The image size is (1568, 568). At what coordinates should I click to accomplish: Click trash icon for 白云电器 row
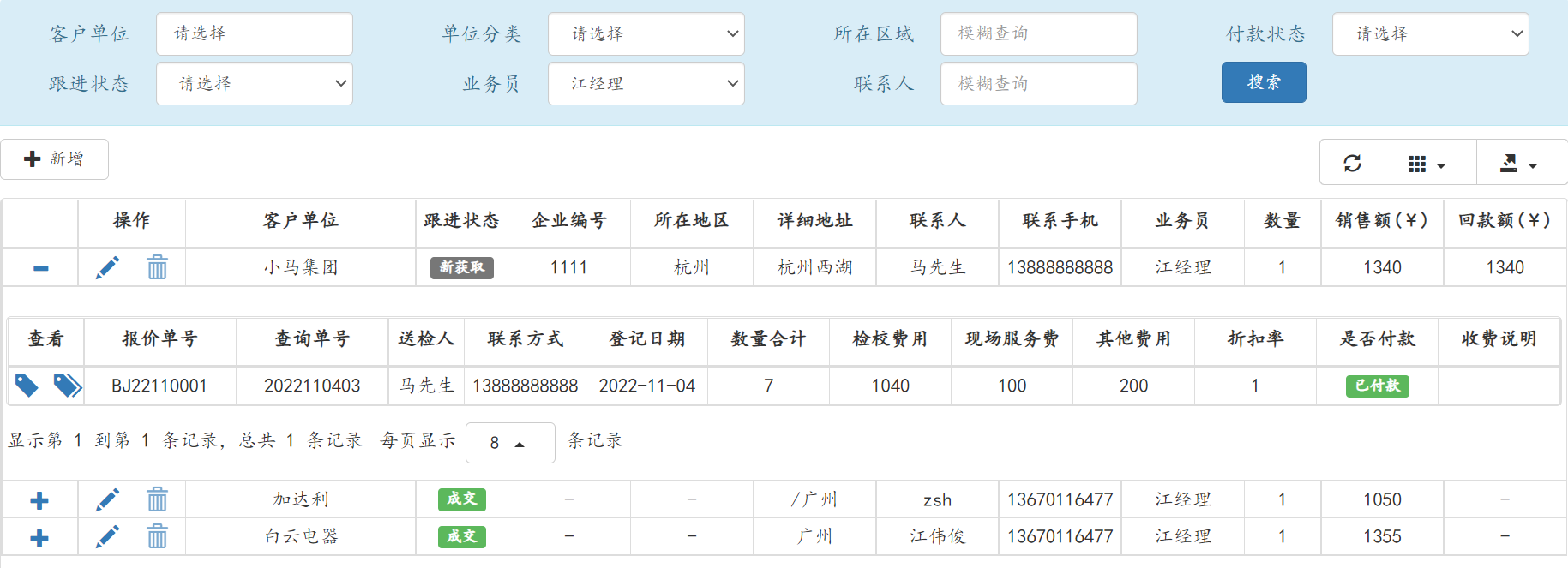coord(157,537)
